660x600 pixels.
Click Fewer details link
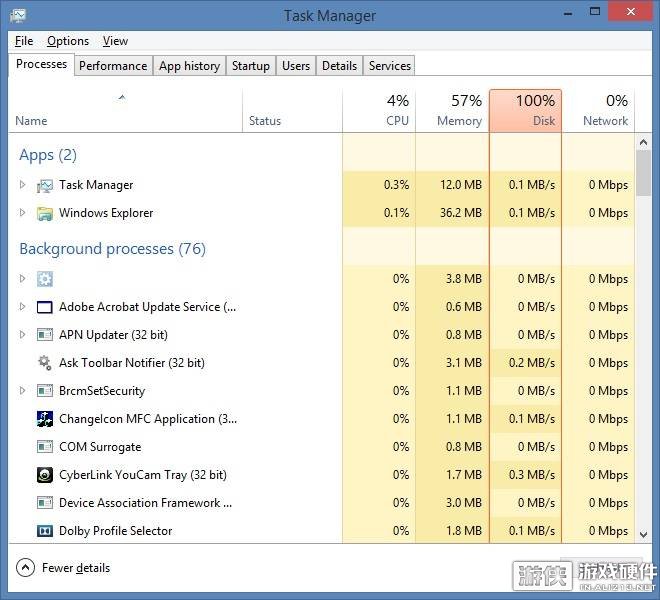[76, 568]
